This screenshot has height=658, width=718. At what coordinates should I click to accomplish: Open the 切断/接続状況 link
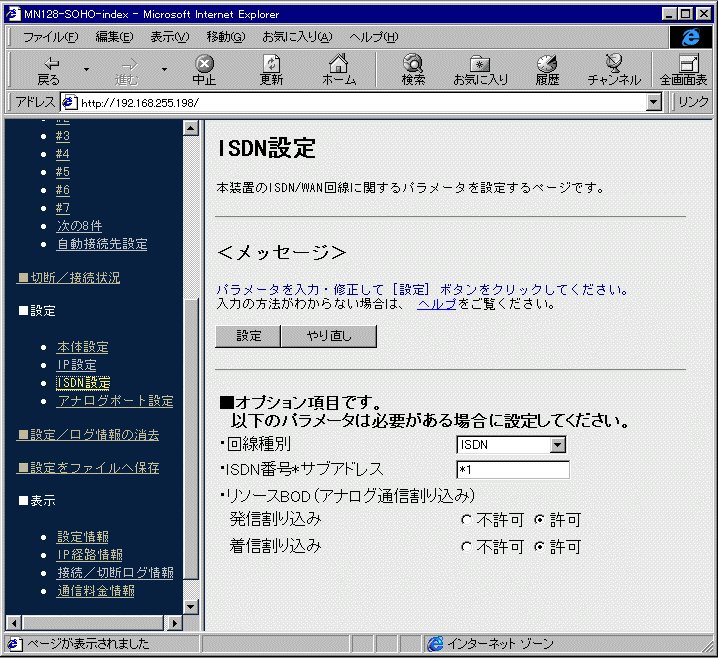(x=69, y=277)
